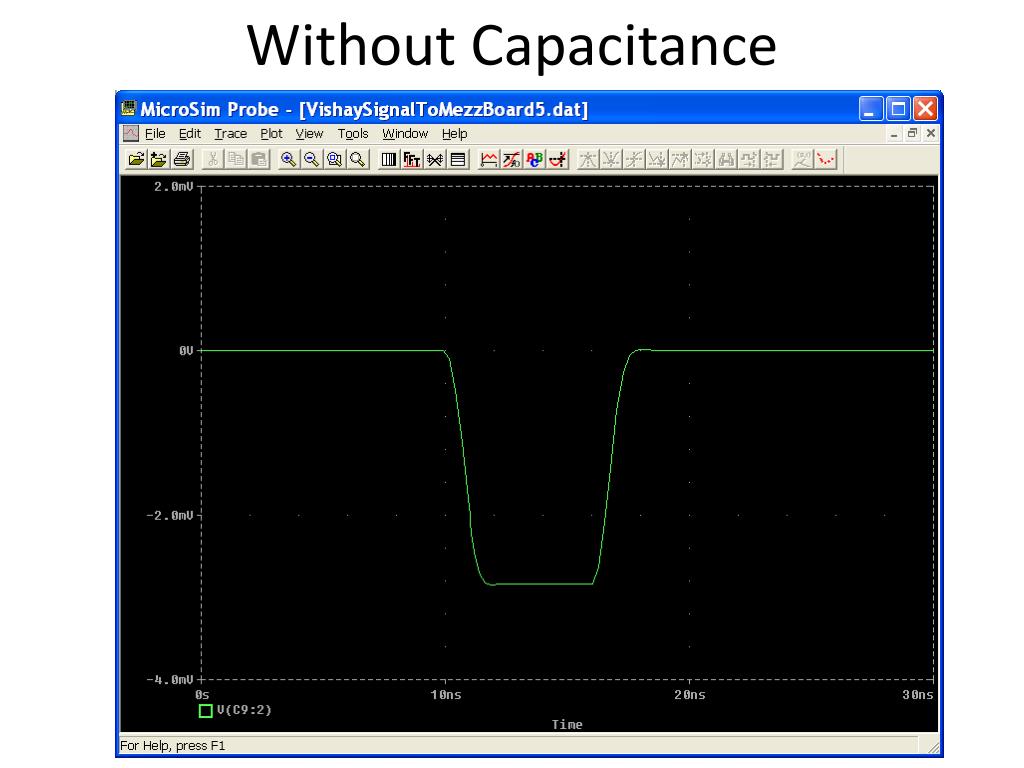This screenshot has width=1024, height=768.
Task: Click the Cursor Peak icon
Action: coord(588,159)
